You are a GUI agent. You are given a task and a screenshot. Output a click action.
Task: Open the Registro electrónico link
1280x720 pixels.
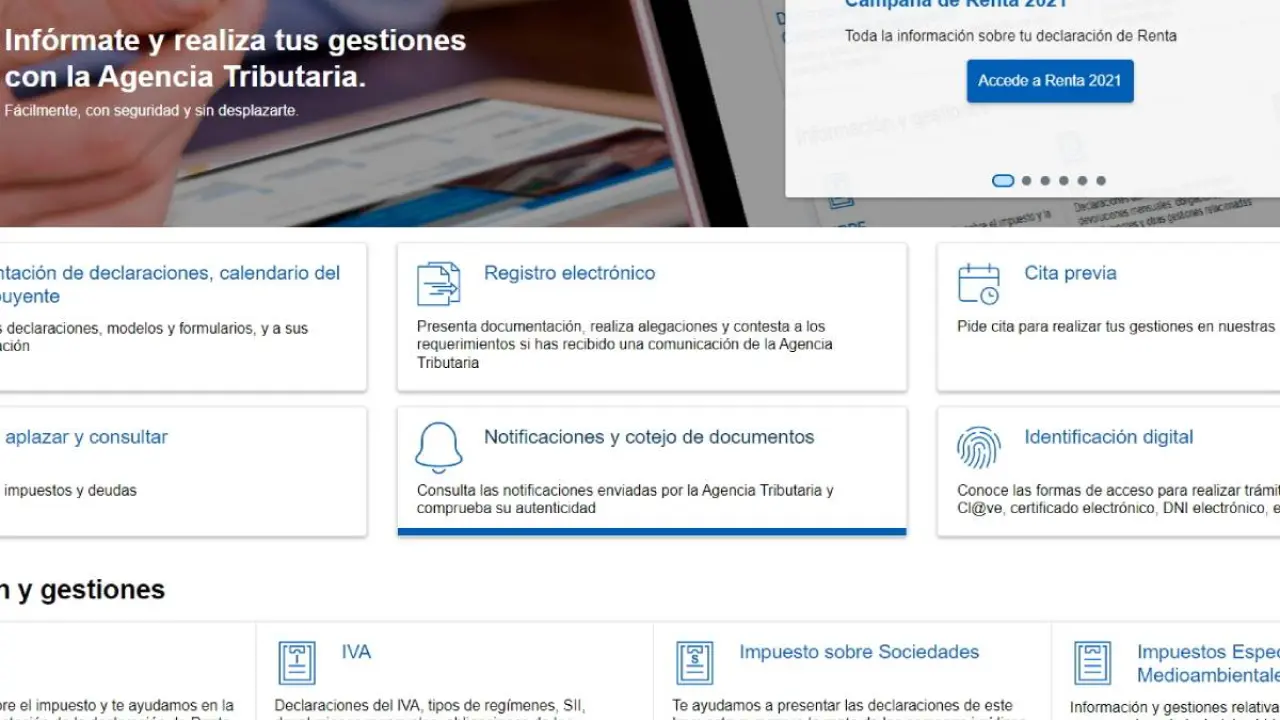(569, 273)
